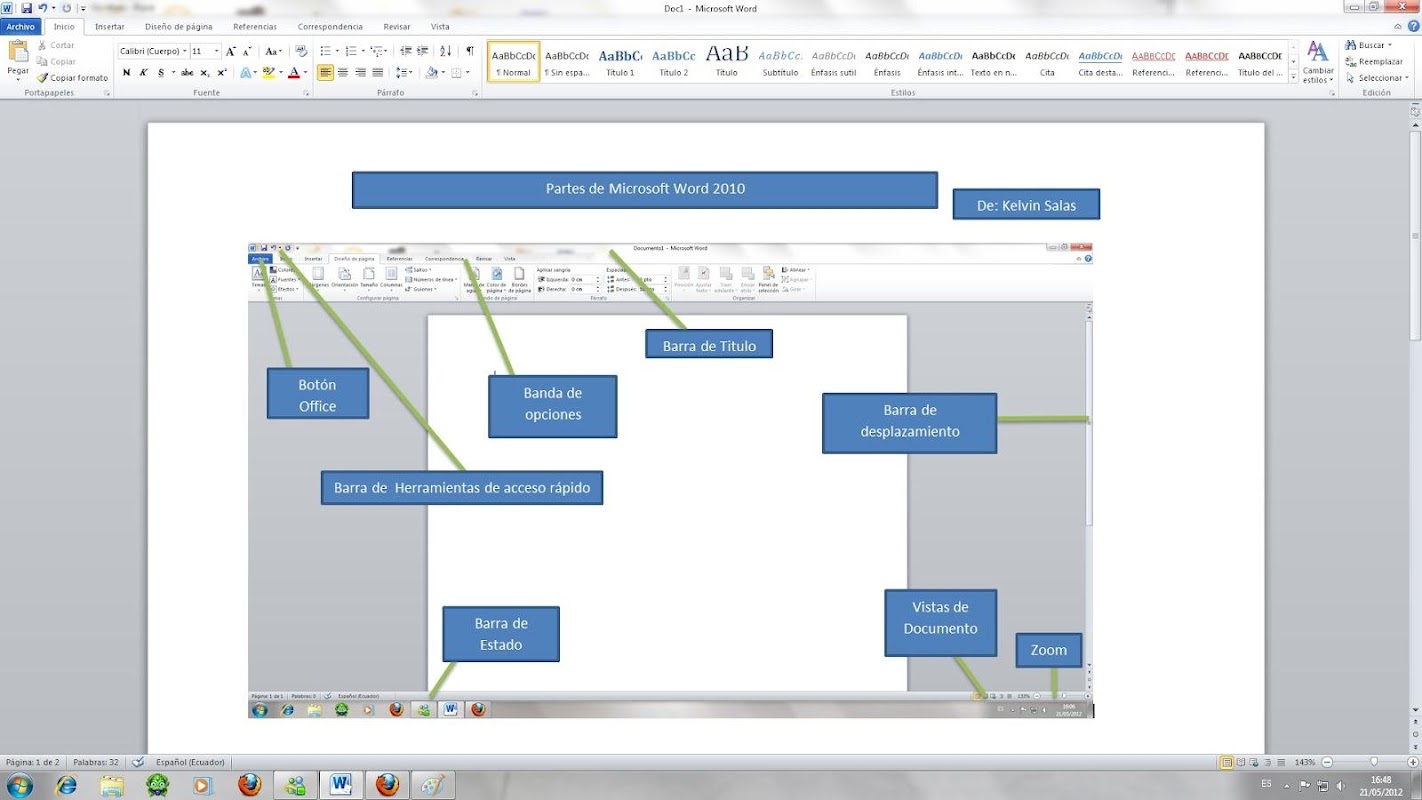The width and height of the screenshot is (1422, 800).
Task: Toggle italic (K) formatting
Action: tap(144, 73)
